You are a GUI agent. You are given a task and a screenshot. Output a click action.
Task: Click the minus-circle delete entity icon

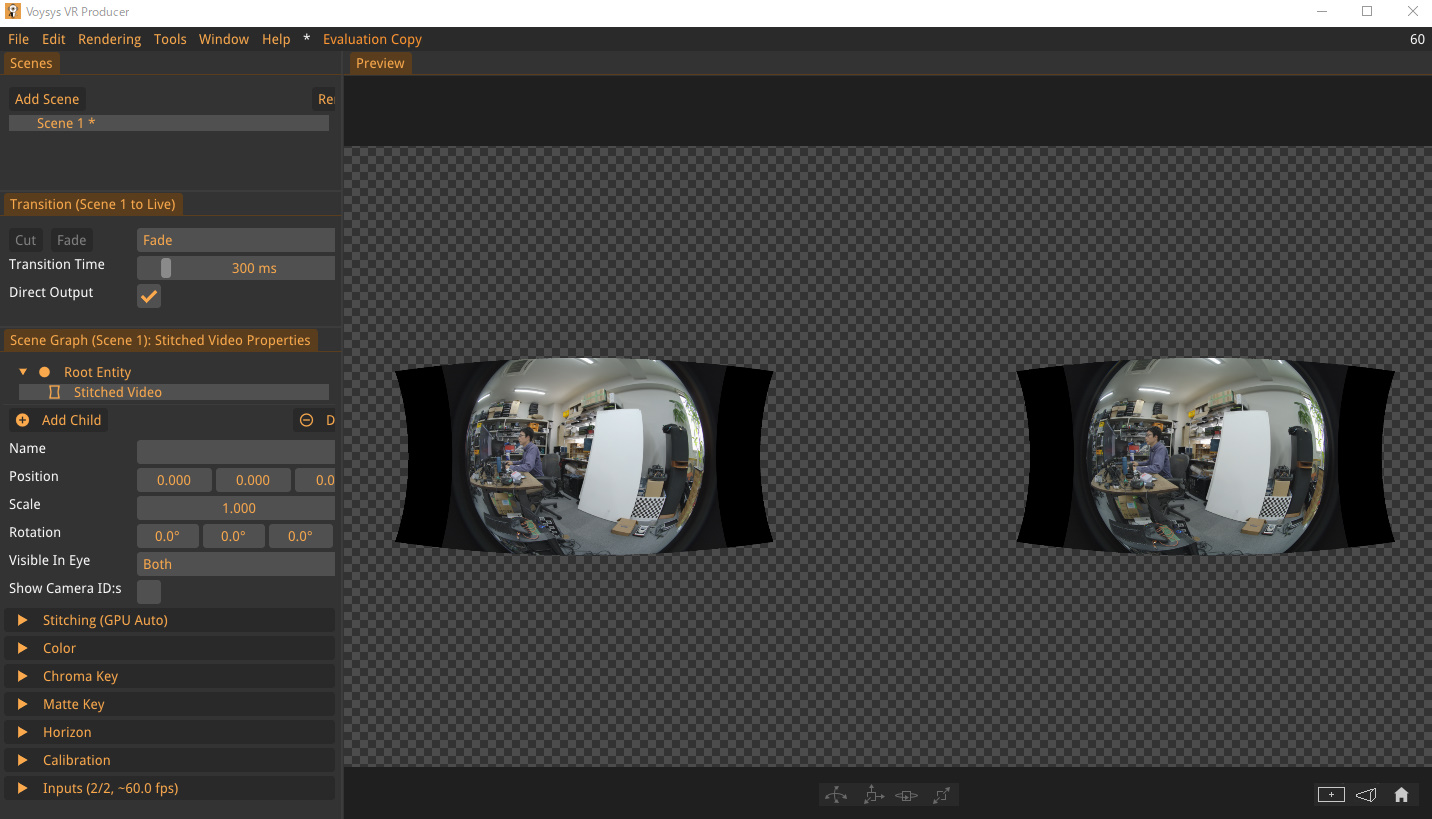306,420
